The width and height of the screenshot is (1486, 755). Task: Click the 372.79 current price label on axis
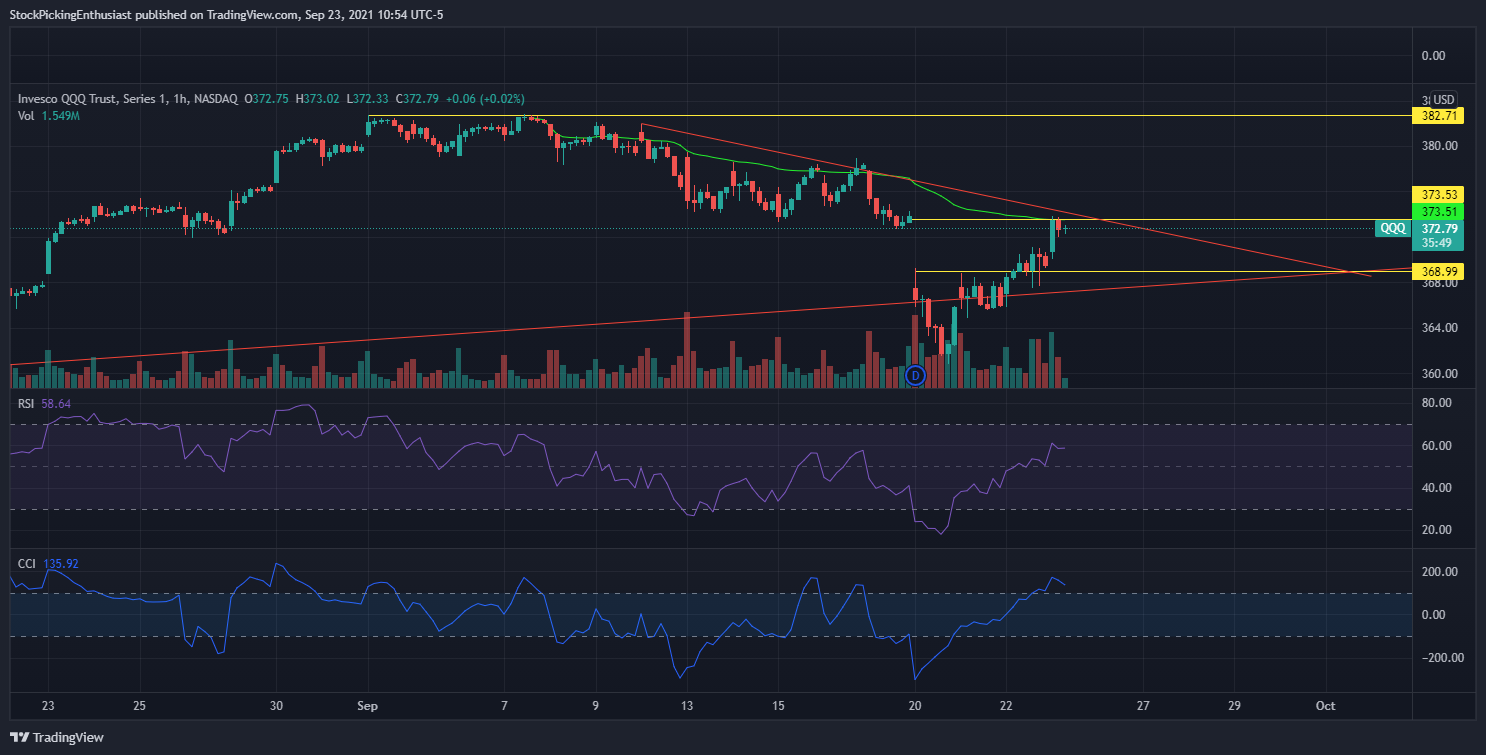1437,228
